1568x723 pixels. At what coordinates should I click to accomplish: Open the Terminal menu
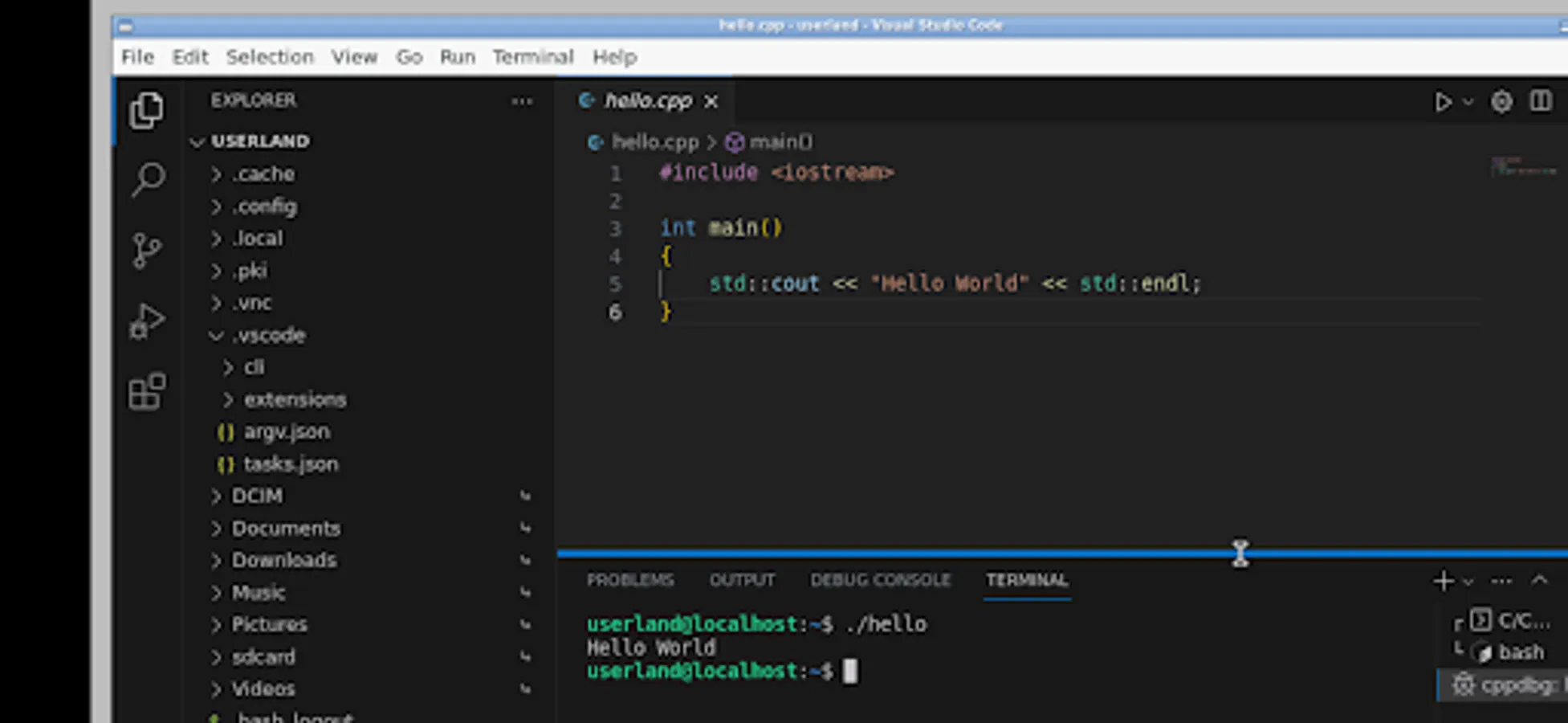pos(532,57)
